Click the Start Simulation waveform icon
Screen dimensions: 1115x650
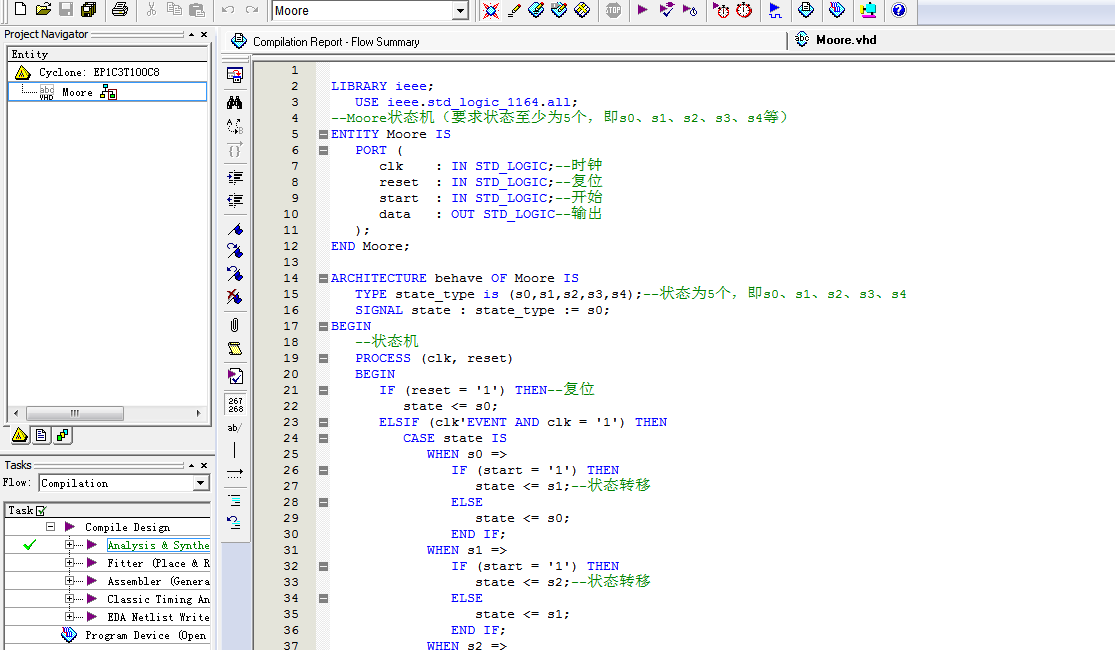click(775, 10)
